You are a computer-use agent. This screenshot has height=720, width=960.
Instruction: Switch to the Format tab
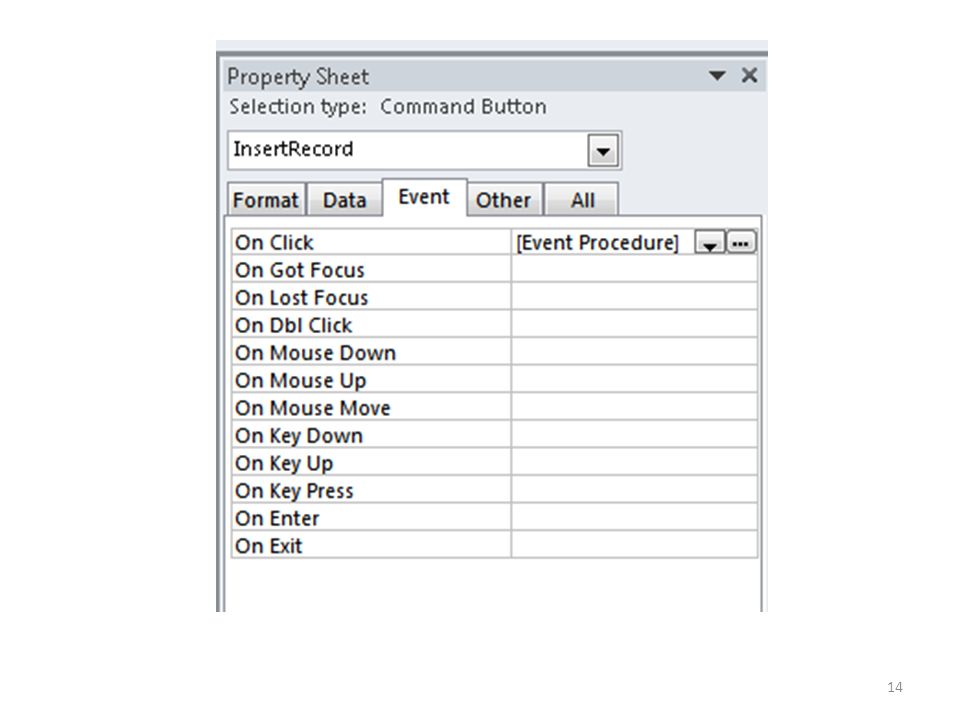(266, 200)
